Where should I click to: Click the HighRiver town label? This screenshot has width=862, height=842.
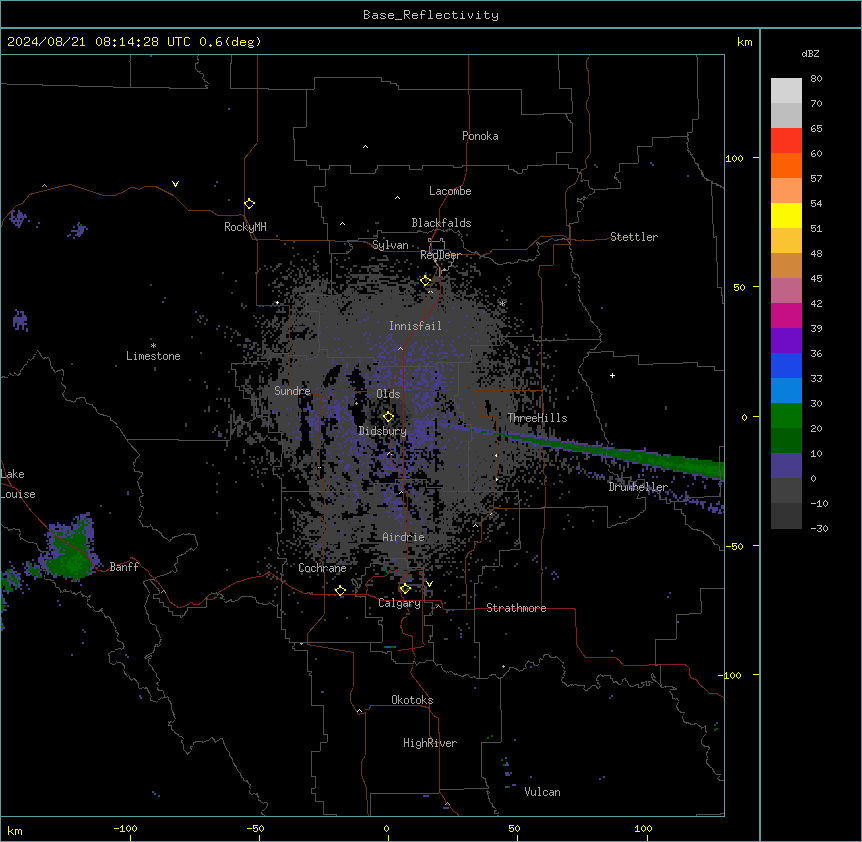coord(430,743)
